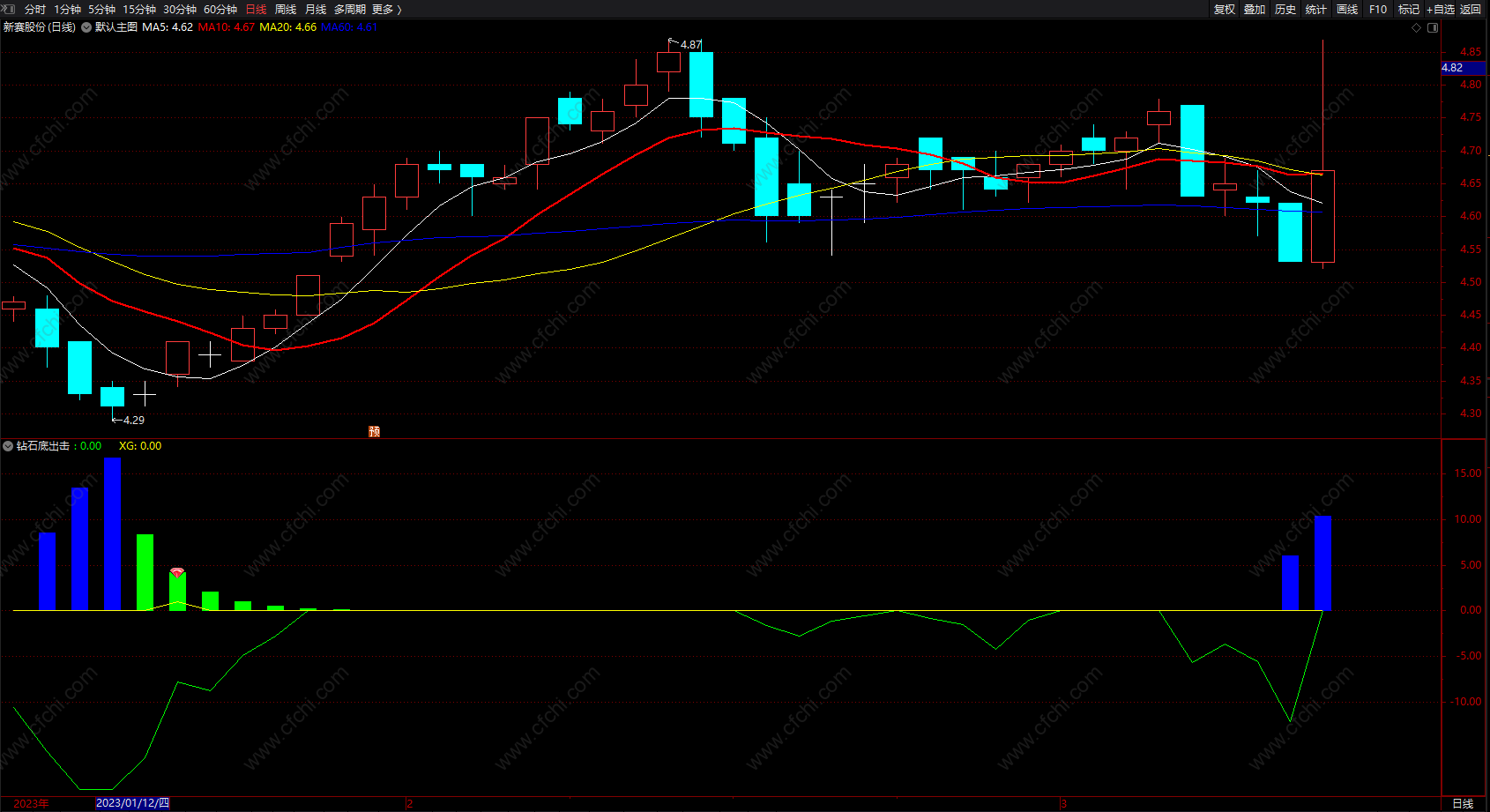Click the 钻石底出击 indicator name
Screen dimensions: 1490x812
click(x=43, y=446)
